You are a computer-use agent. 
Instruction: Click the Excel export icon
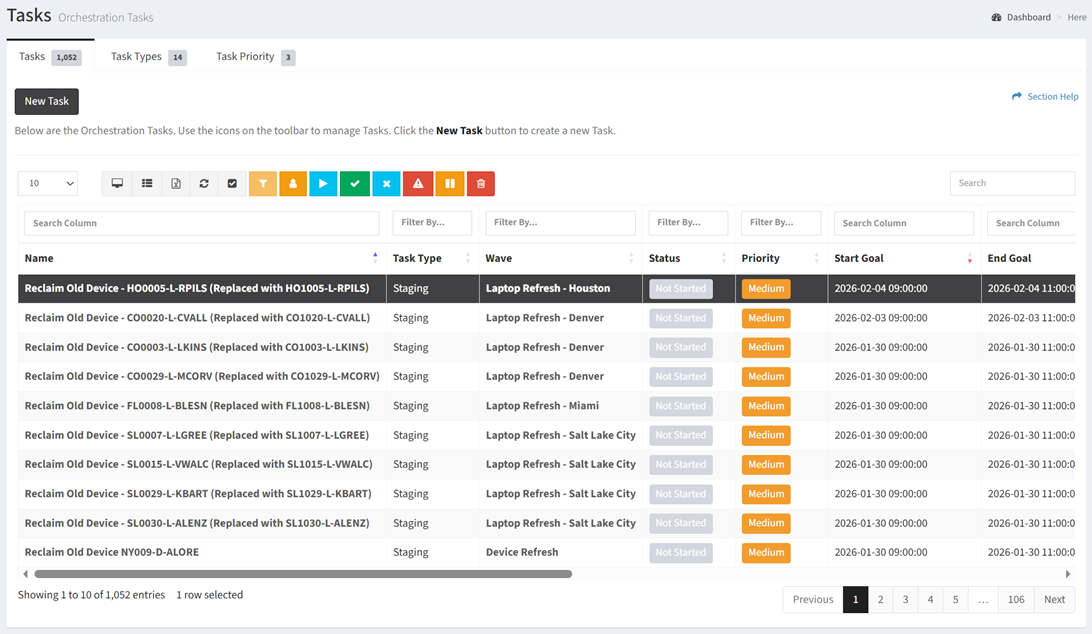(176, 184)
